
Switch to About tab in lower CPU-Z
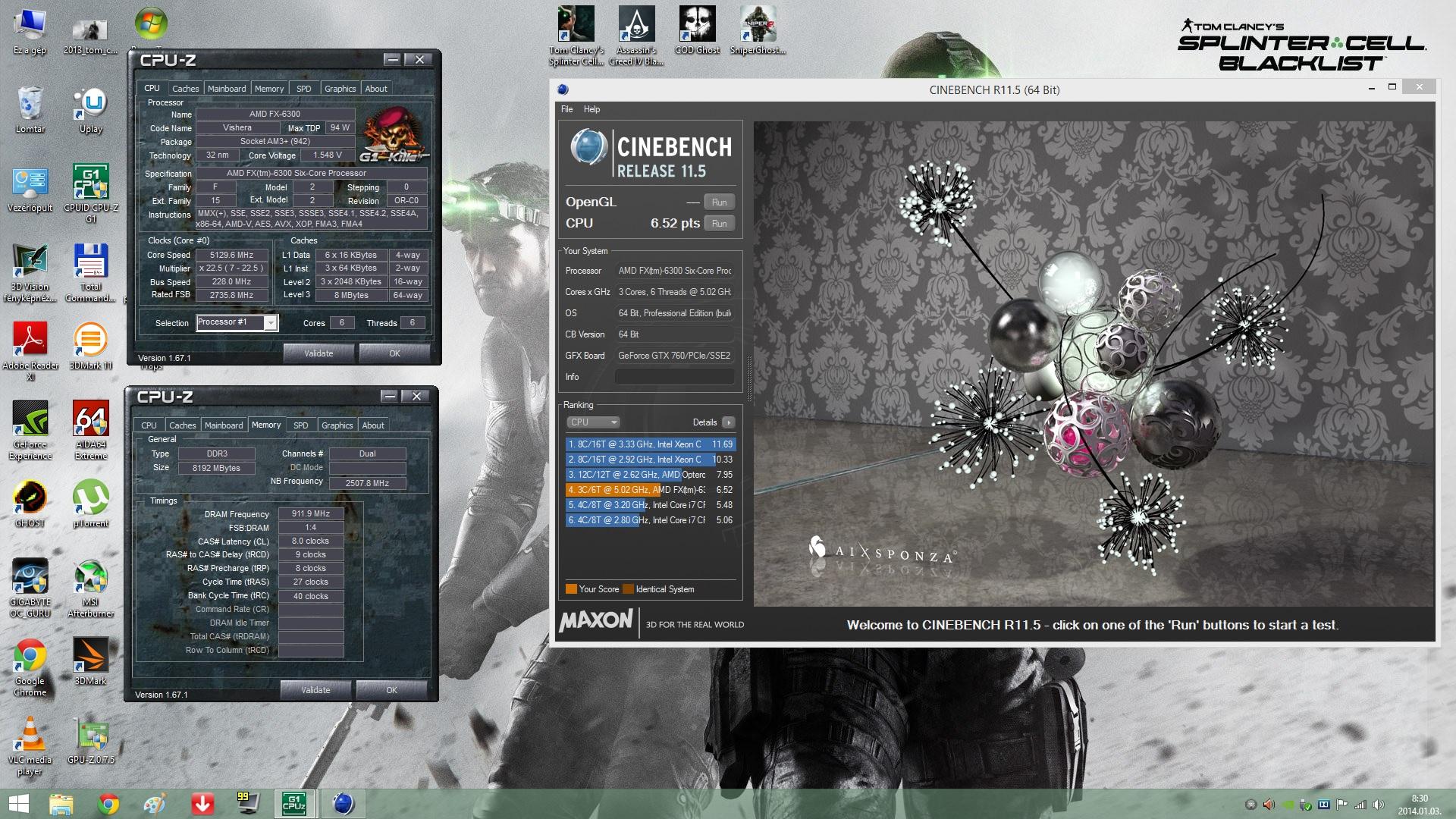point(373,425)
